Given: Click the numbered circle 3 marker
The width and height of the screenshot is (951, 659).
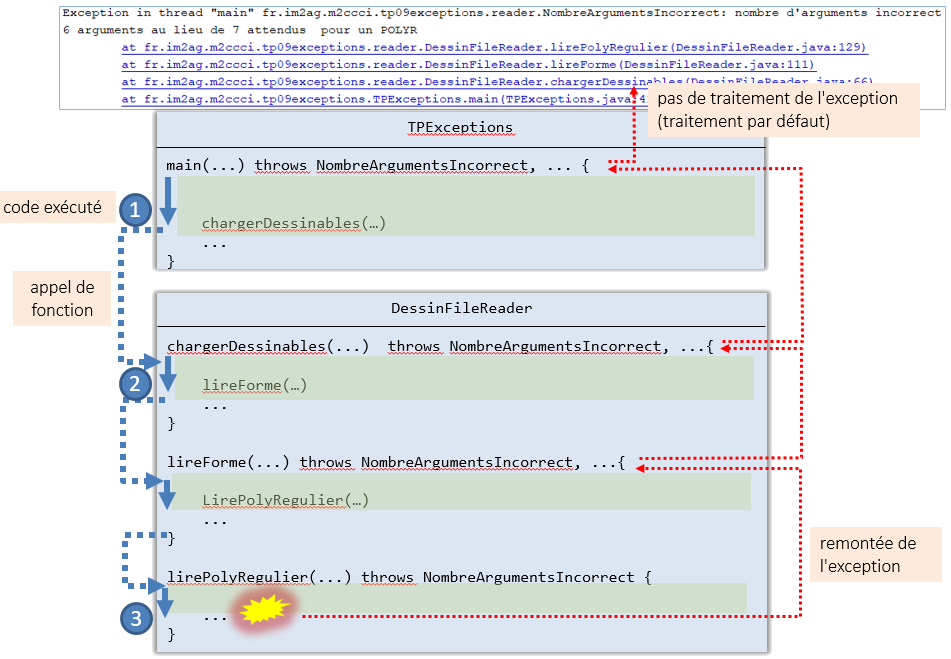Looking at the screenshot, I should pos(135,619).
